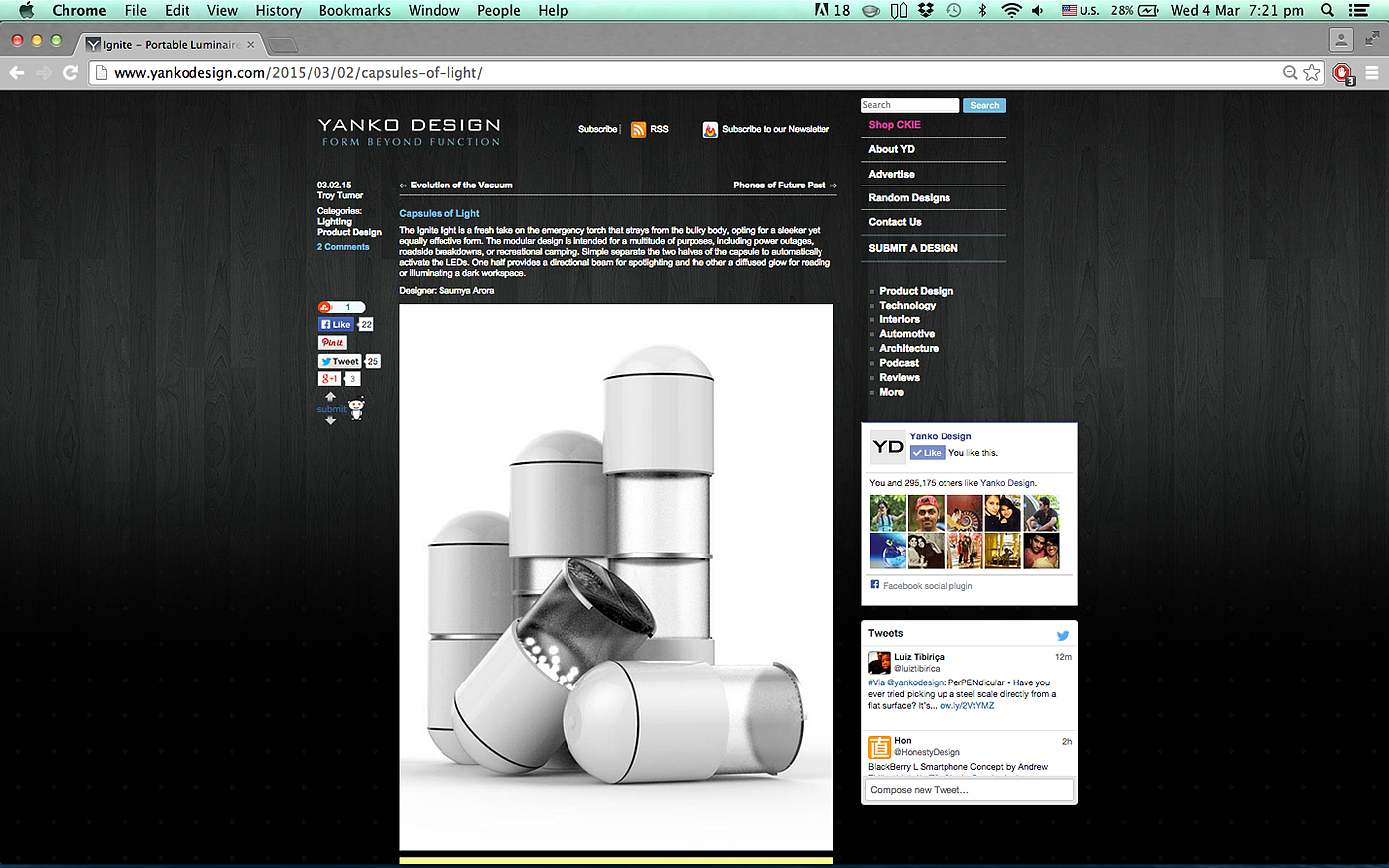Image resolution: width=1389 pixels, height=868 pixels.
Task: Open the zoom magnifier icon in address bar
Action: coord(1290,72)
